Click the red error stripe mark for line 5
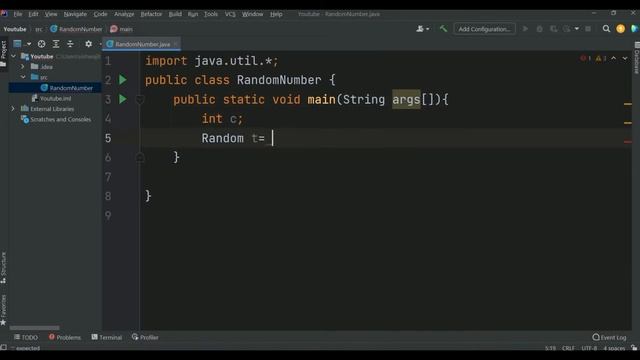 pos(628,142)
